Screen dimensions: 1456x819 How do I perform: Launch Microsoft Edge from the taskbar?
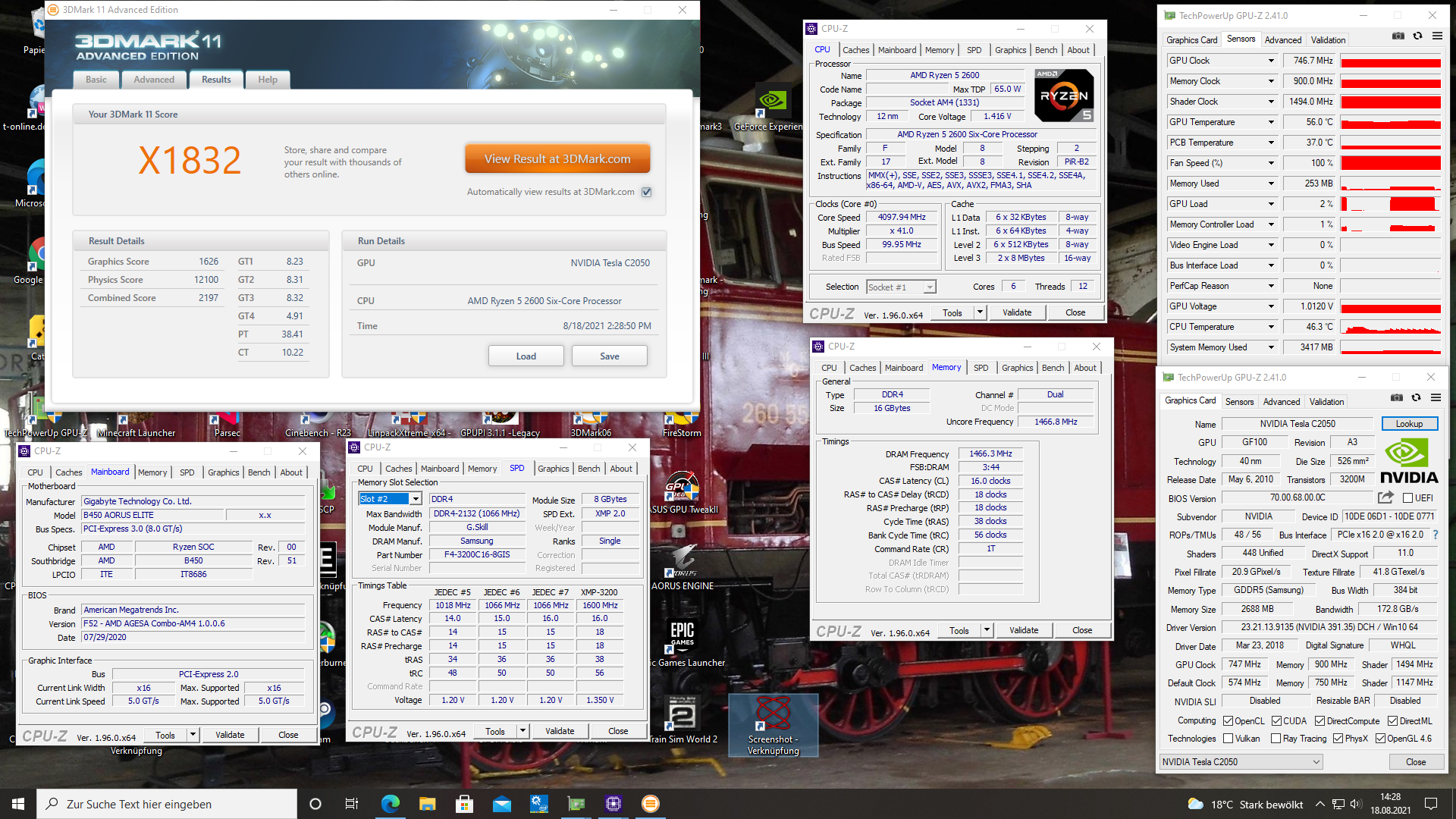[x=390, y=804]
